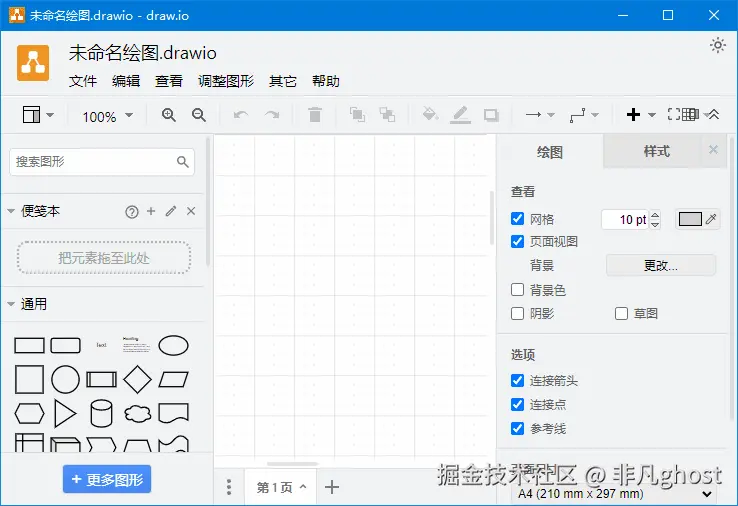Select the cloud shape in General
The image size is (738, 506).
[137, 414]
